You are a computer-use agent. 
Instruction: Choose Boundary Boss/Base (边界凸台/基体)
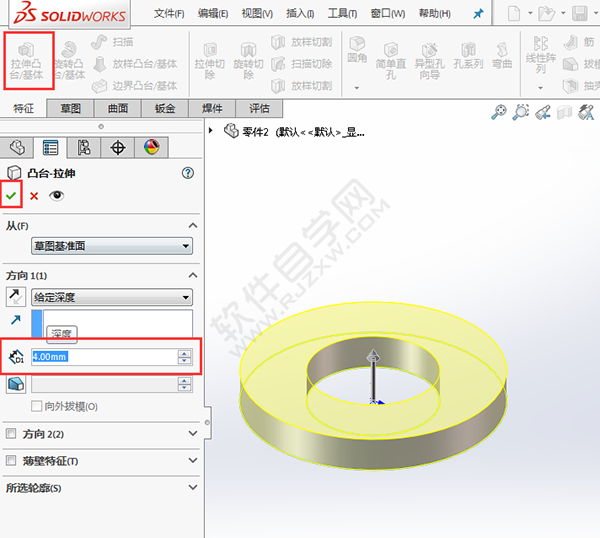pyautogui.click(x=135, y=86)
